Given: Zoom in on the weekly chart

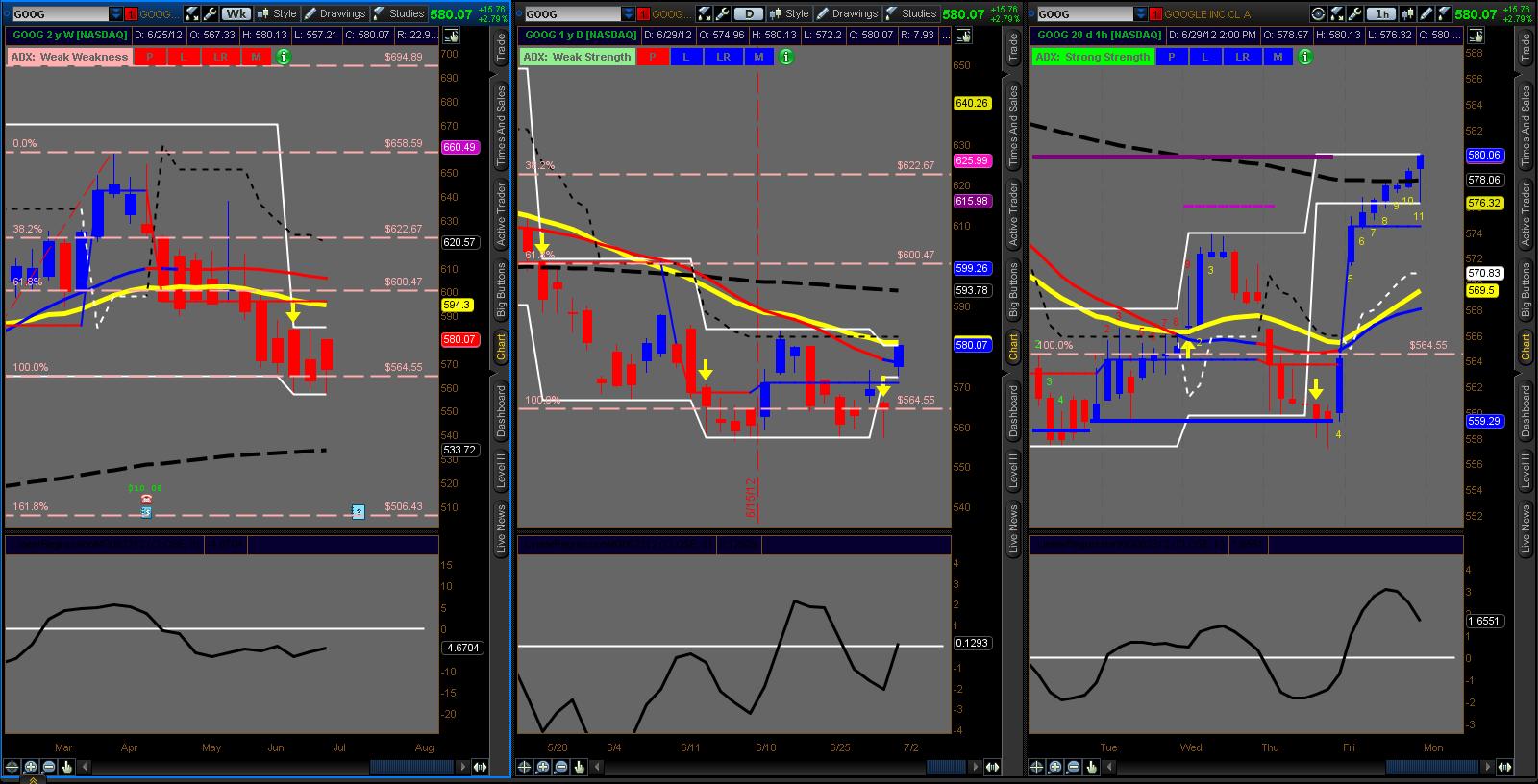Looking at the screenshot, I should point(30,767).
